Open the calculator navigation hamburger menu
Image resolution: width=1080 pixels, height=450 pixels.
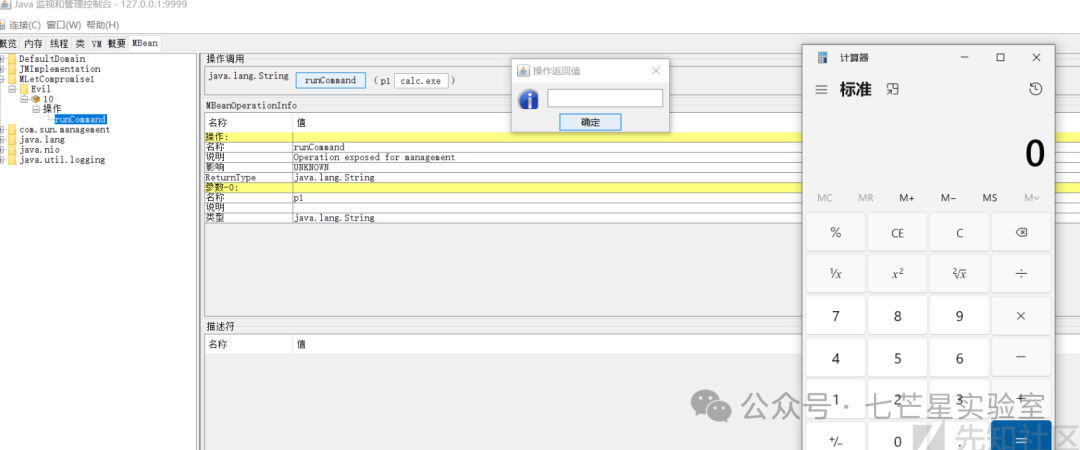tap(821, 90)
